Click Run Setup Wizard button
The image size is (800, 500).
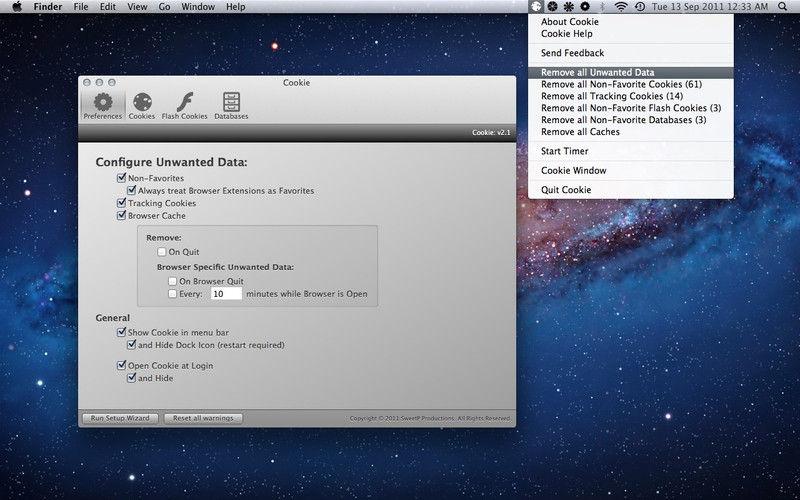[120, 418]
